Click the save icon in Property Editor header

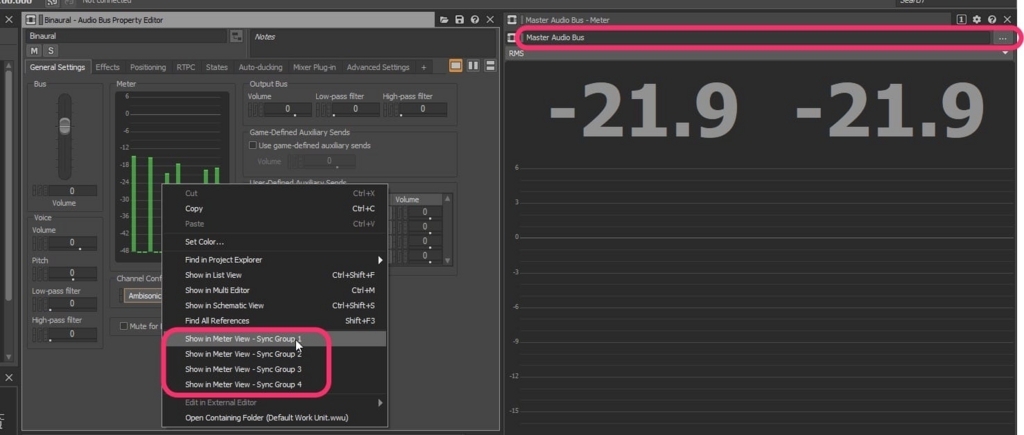(x=459, y=20)
